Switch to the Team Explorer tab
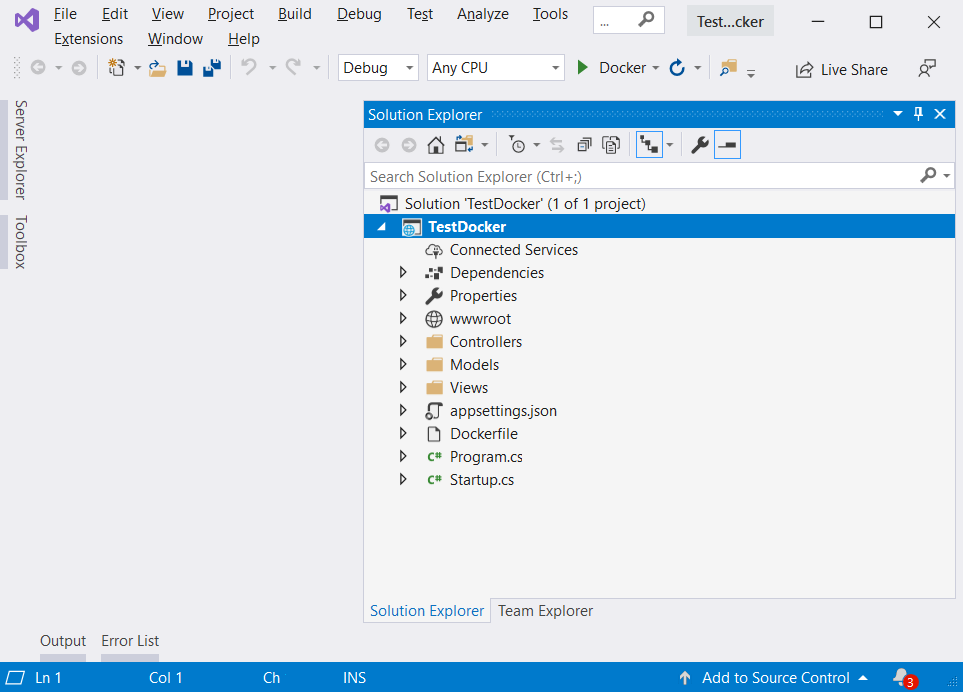 point(544,610)
